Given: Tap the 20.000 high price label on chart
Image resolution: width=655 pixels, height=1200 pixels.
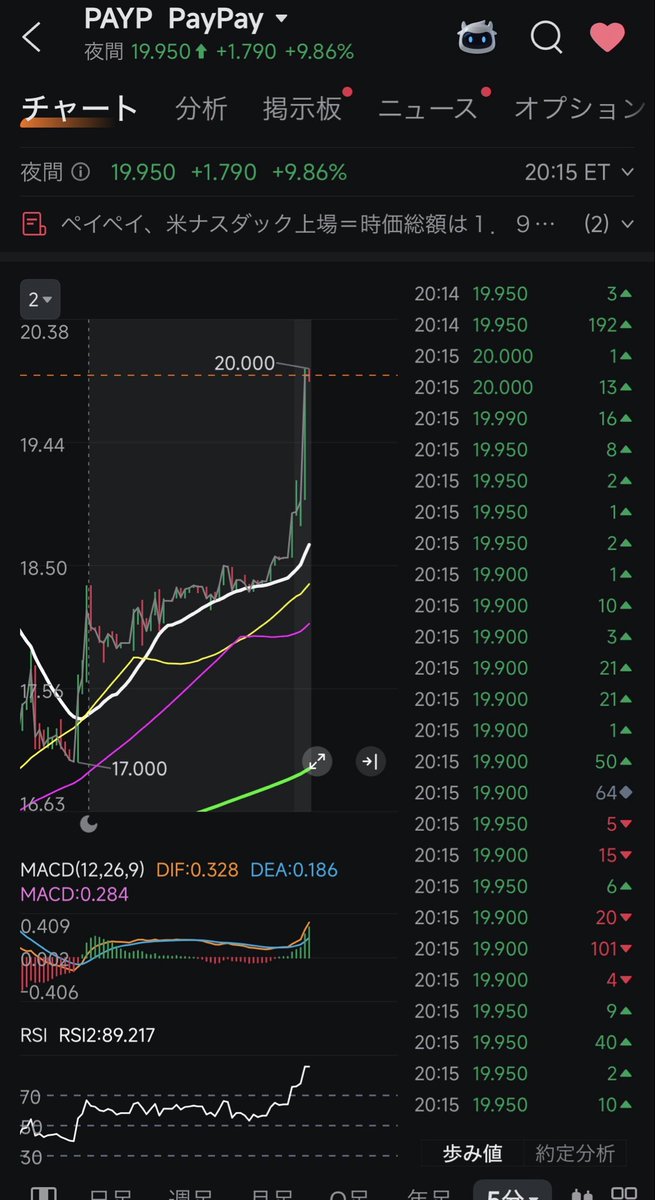Looking at the screenshot, I should click(244, 364).
